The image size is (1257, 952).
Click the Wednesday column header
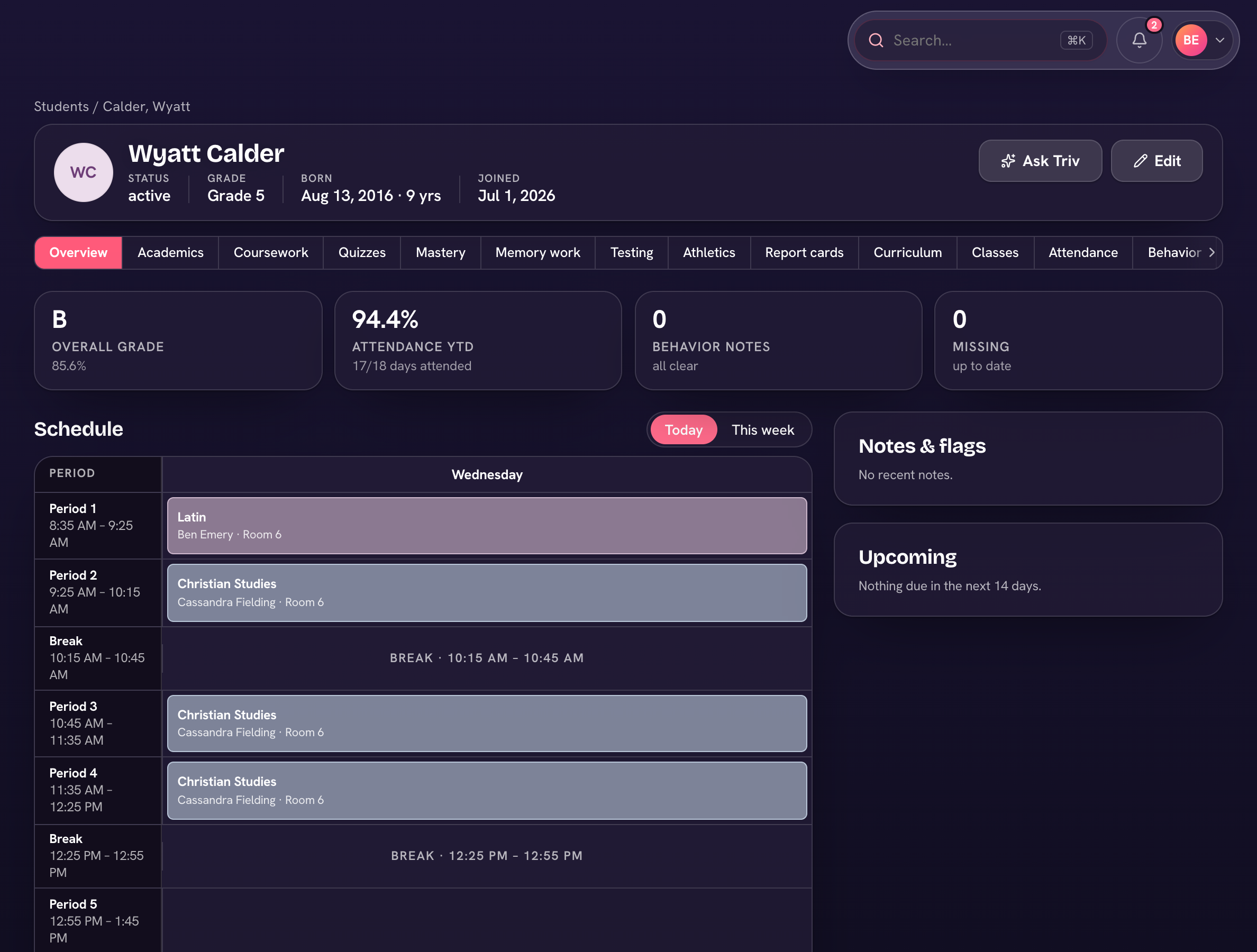pyautogui.click(x=487, y=475)
